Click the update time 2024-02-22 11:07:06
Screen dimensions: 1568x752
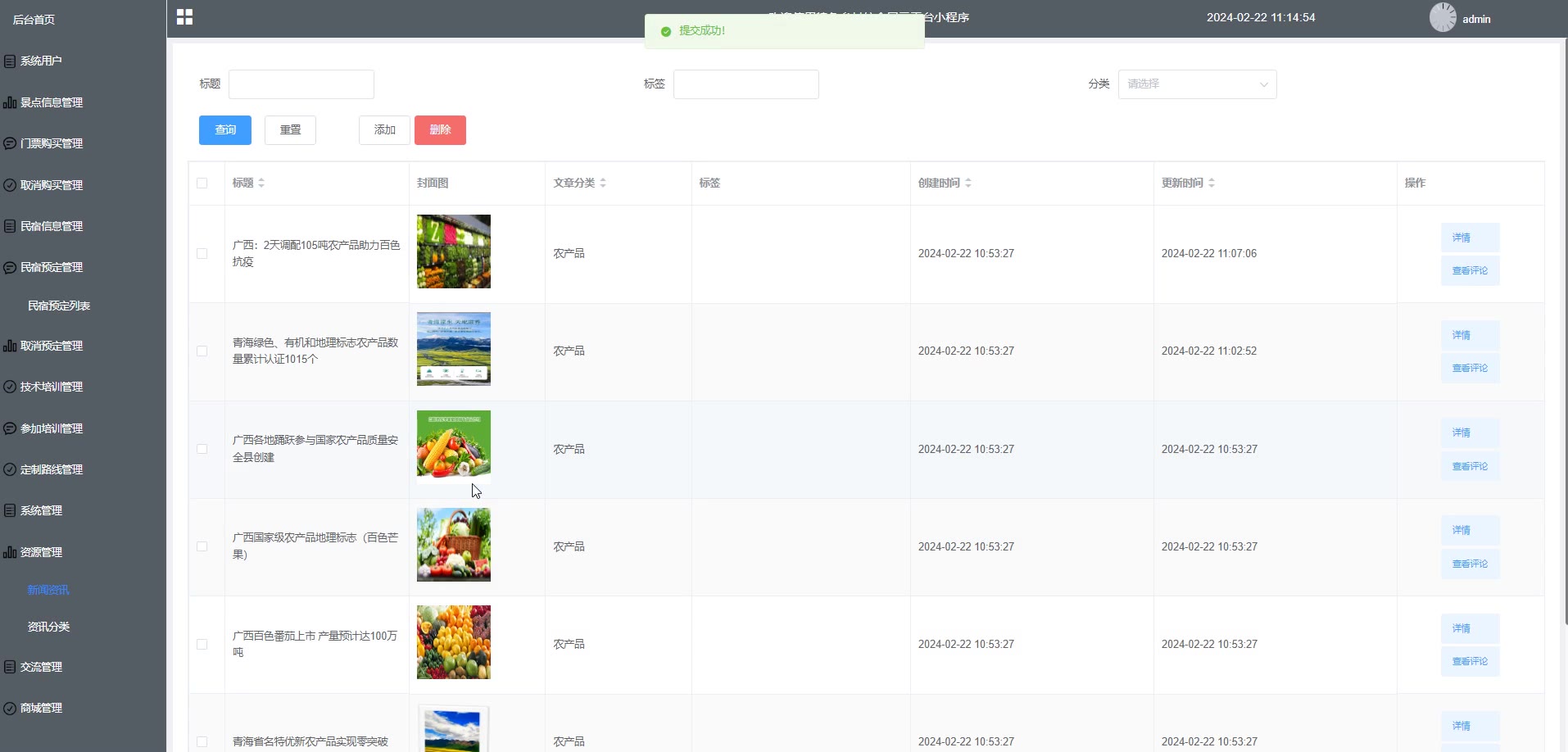1209,254
